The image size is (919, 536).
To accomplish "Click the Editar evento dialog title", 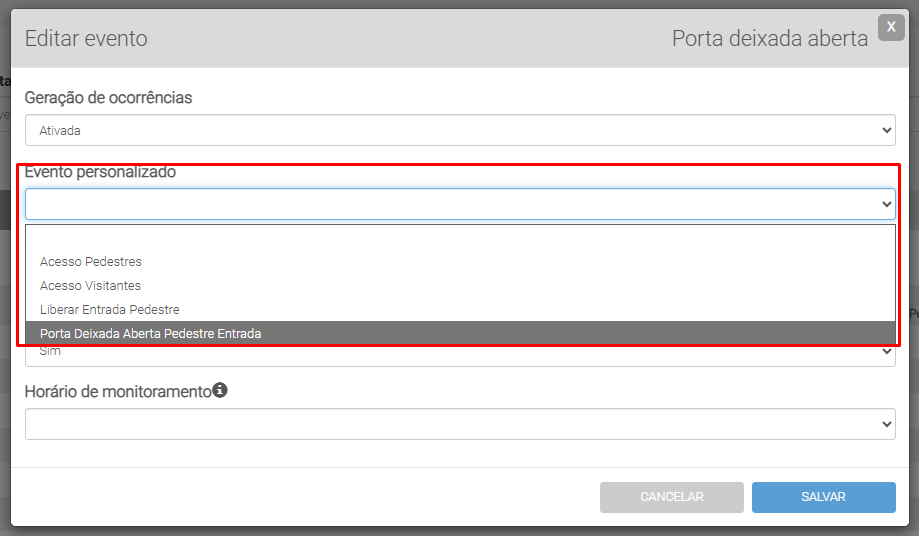I will point(86,39).
